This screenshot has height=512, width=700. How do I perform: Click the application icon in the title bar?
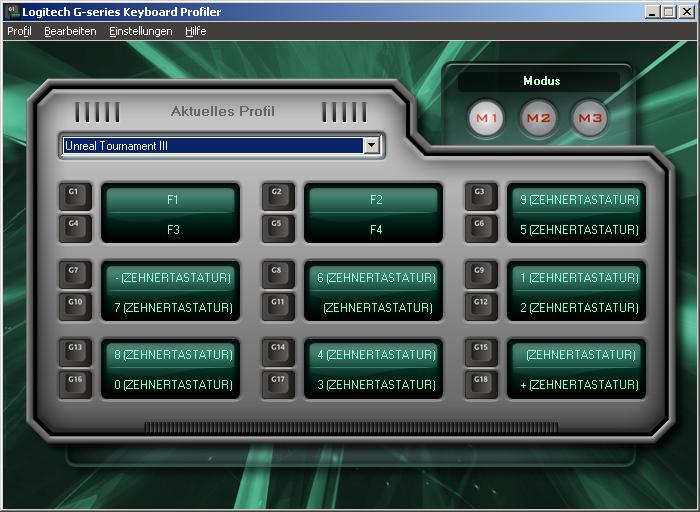click(x=12, y=12)
